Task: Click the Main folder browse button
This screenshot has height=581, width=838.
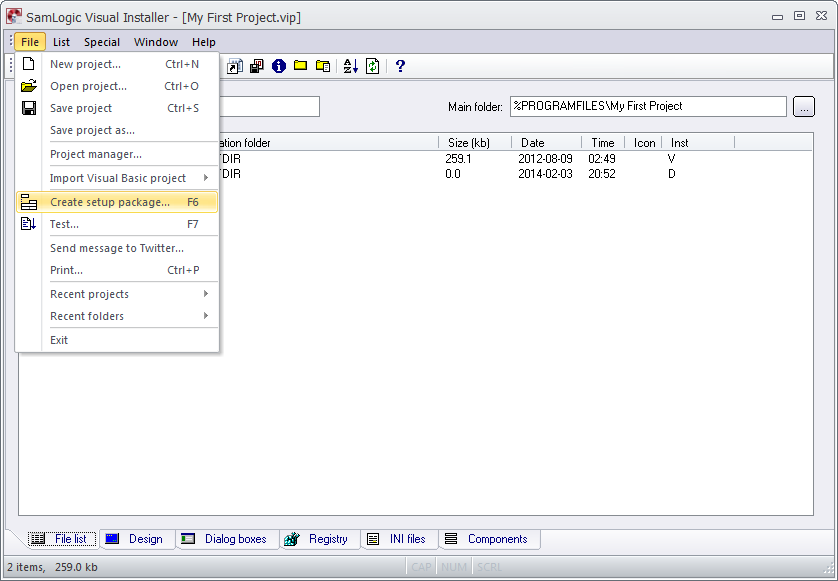Action: pyautogui.click(x=804, y=106)
